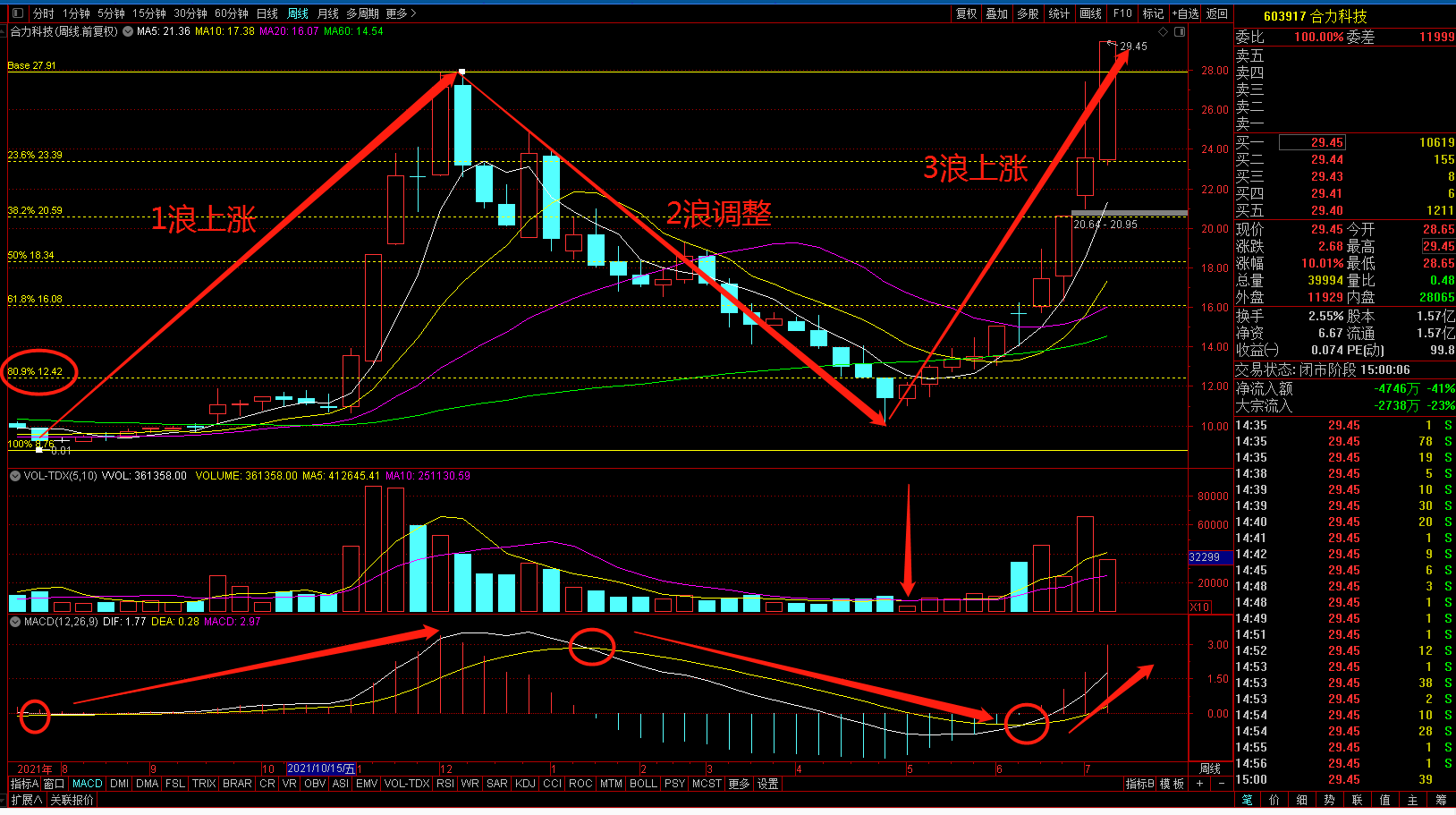Switch chart to 1分钟 period
Screen dimensions: 1456x815
point(76,13)
